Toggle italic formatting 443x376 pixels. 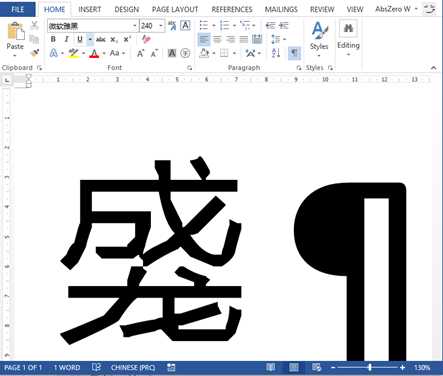[x=67, y=40]
